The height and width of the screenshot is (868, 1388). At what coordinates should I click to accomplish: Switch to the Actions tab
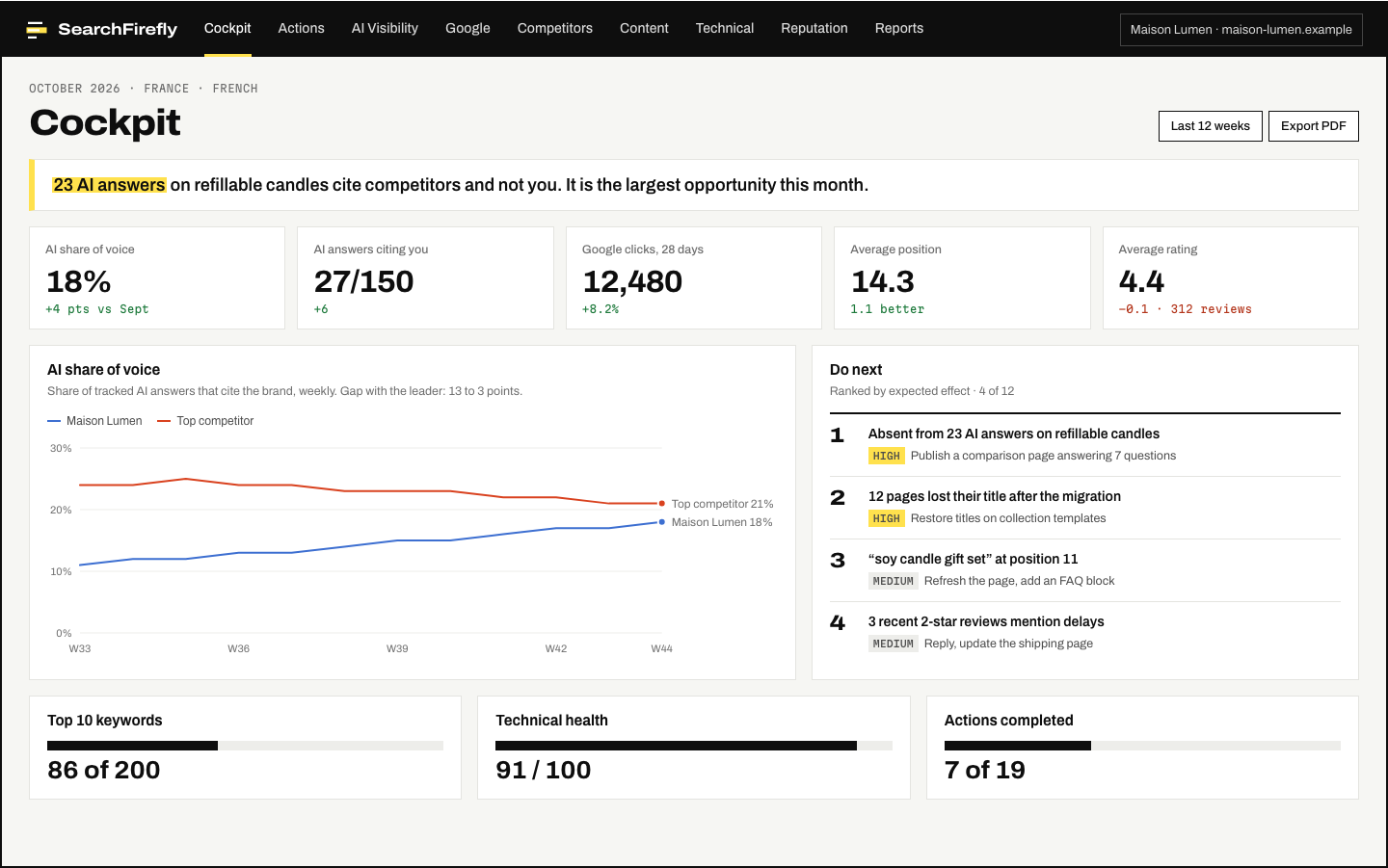pos(301,28)
